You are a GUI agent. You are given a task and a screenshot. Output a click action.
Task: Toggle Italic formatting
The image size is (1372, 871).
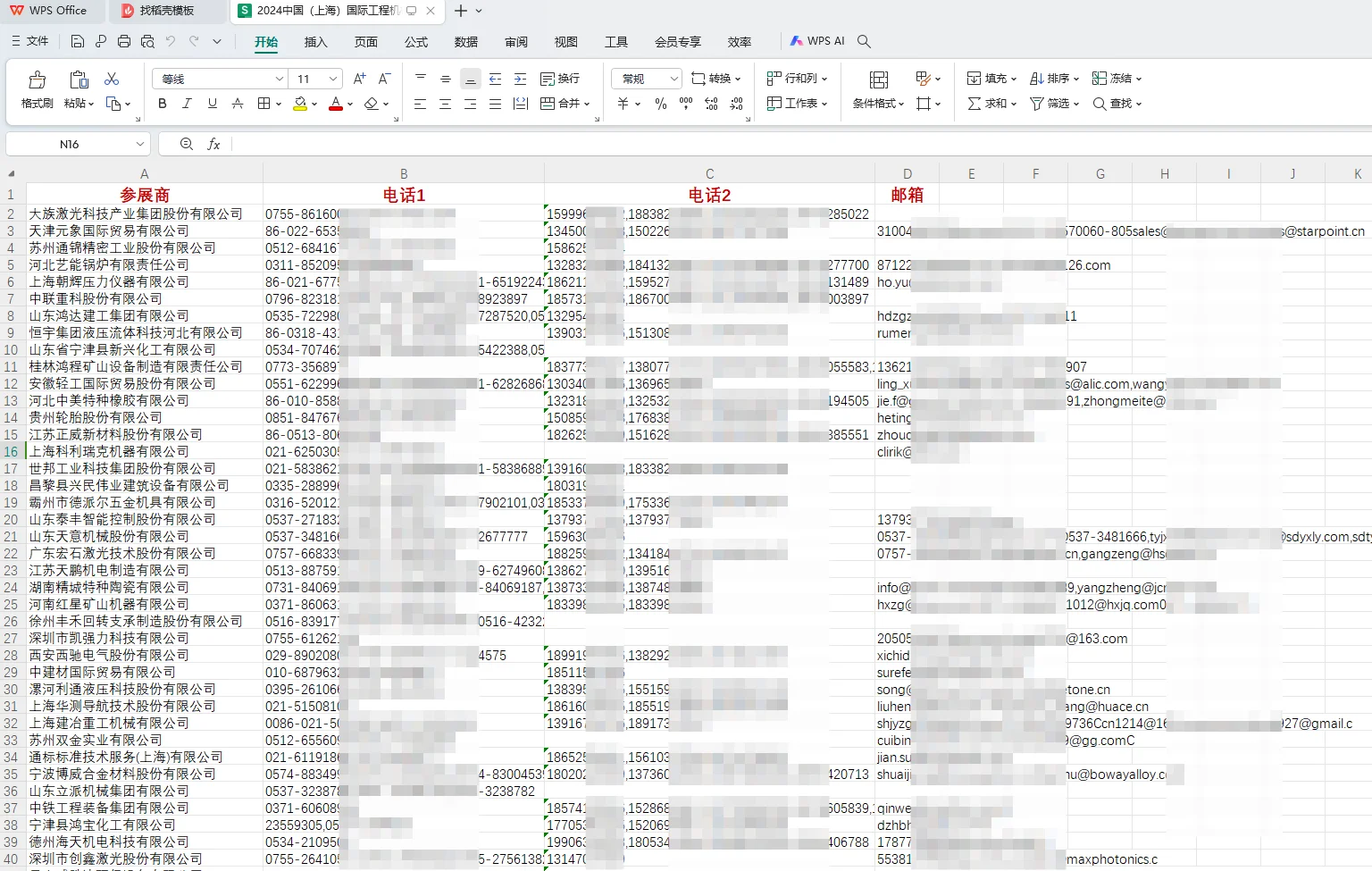coord(187,104)
